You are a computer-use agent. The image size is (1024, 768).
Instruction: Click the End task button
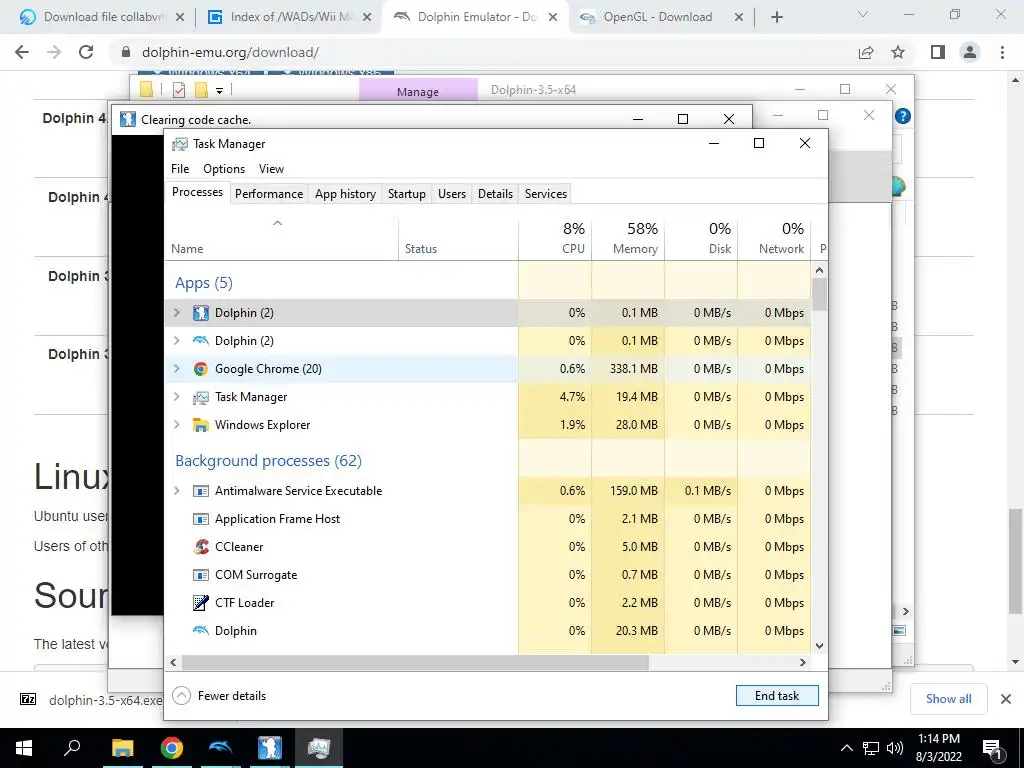(777, 696)
